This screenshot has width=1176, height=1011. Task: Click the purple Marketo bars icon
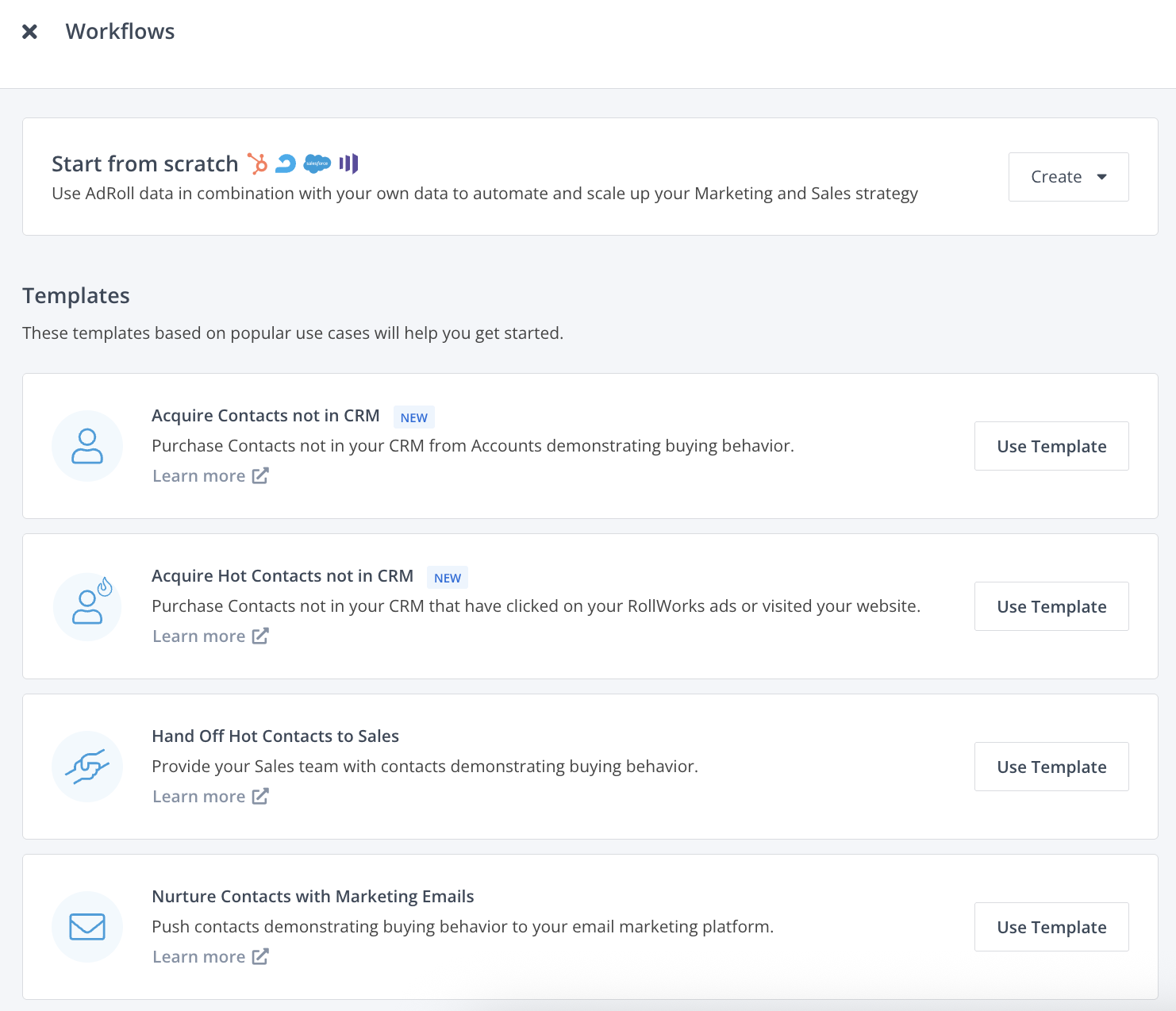349,163
